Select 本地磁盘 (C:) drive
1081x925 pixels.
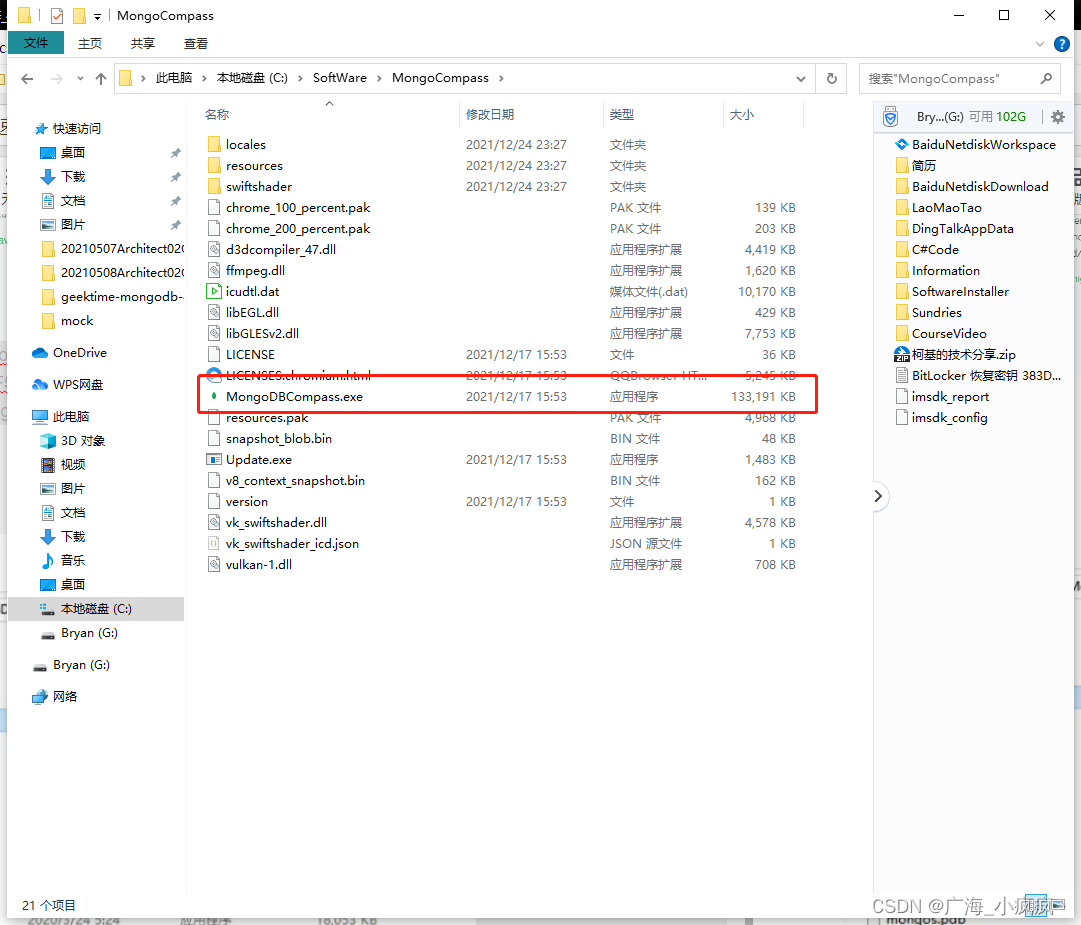click(x=96, y=609)
